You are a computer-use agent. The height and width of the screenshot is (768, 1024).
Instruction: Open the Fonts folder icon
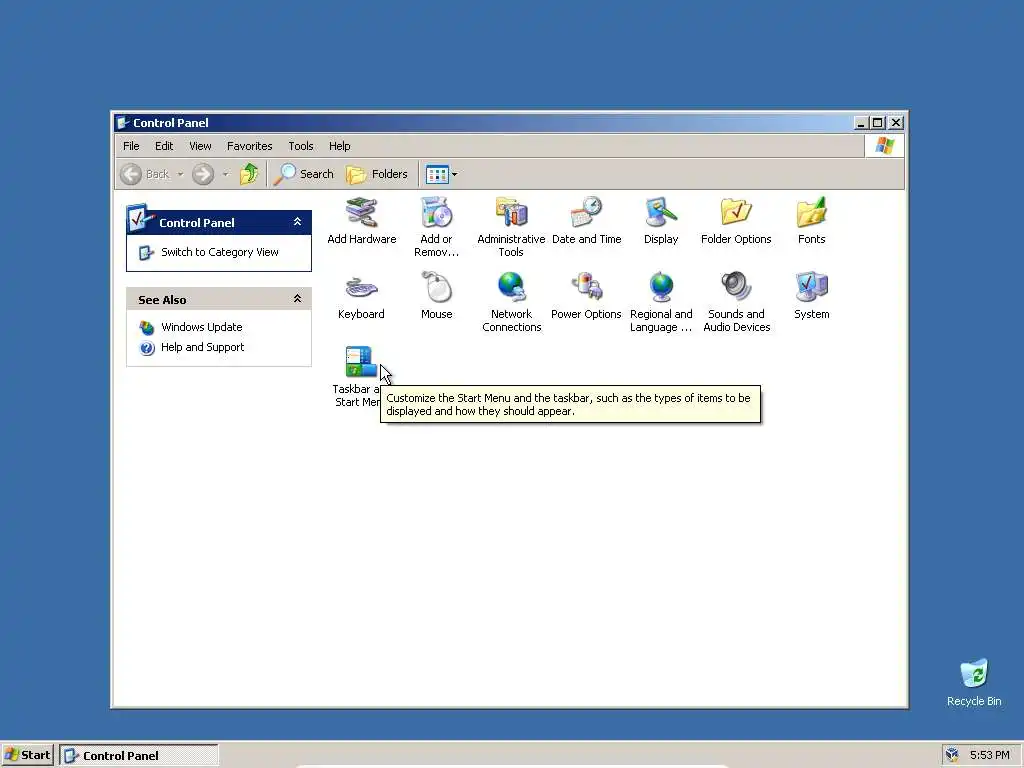[x=811, y=221]
